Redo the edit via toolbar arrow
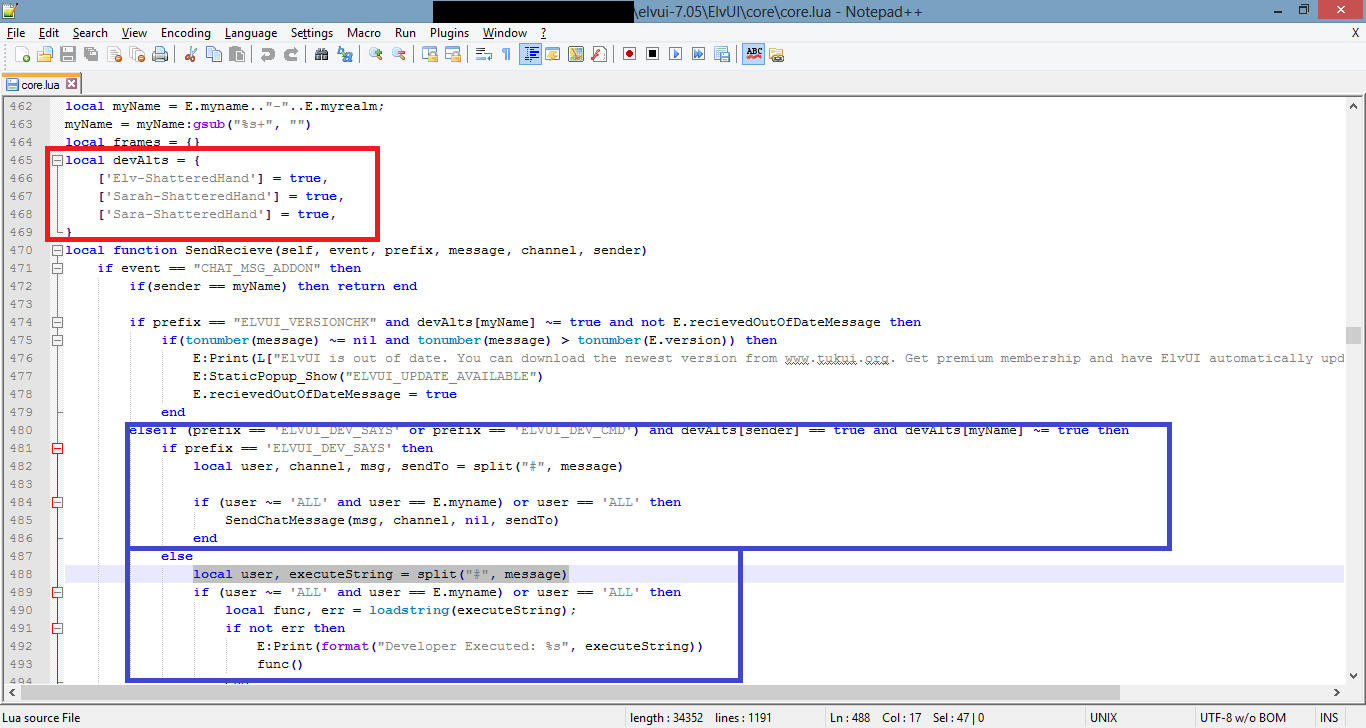This screenshot has height=728, width=1366. pos(290,54)
